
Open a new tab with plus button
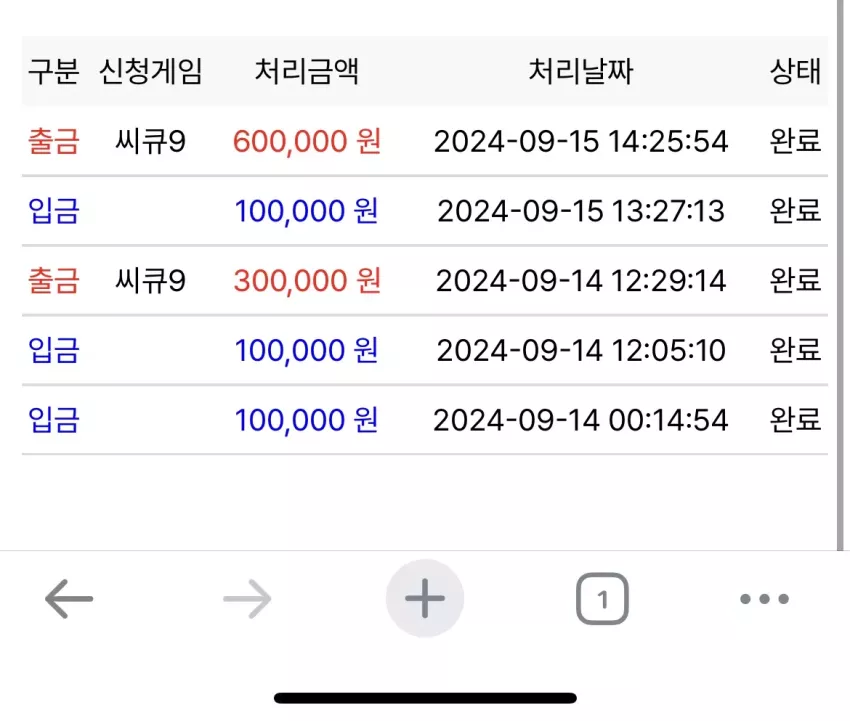[x=425, y=598]
